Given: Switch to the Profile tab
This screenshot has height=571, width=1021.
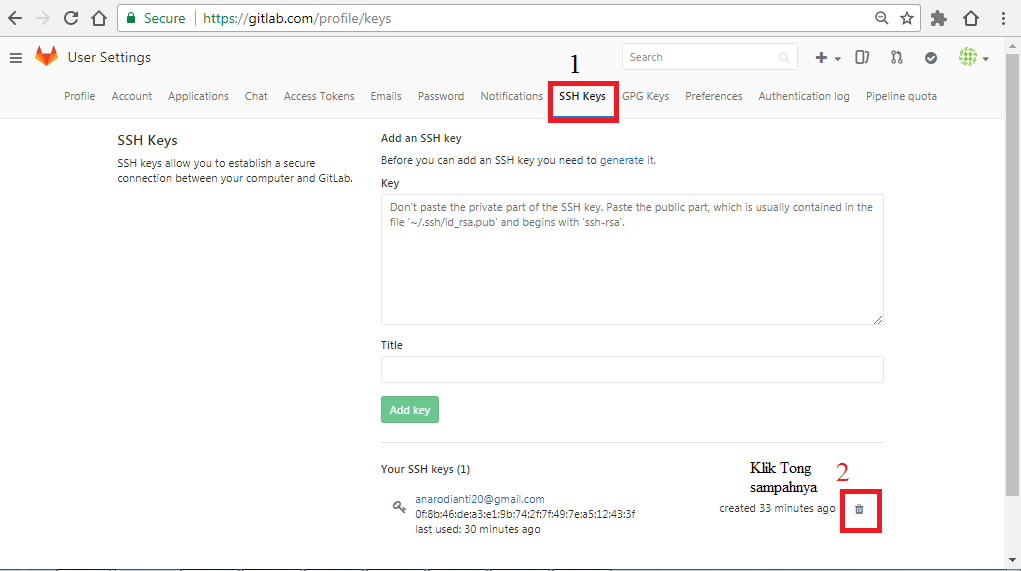Looking at the screenshot, I should coord(79,96).
